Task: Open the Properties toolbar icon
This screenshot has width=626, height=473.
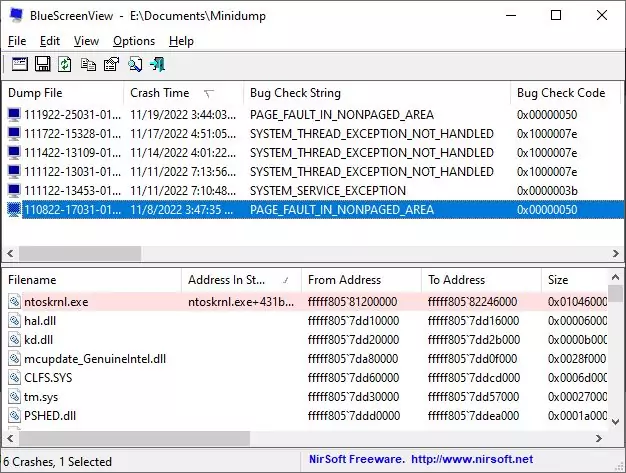Action: click(111, 64)
